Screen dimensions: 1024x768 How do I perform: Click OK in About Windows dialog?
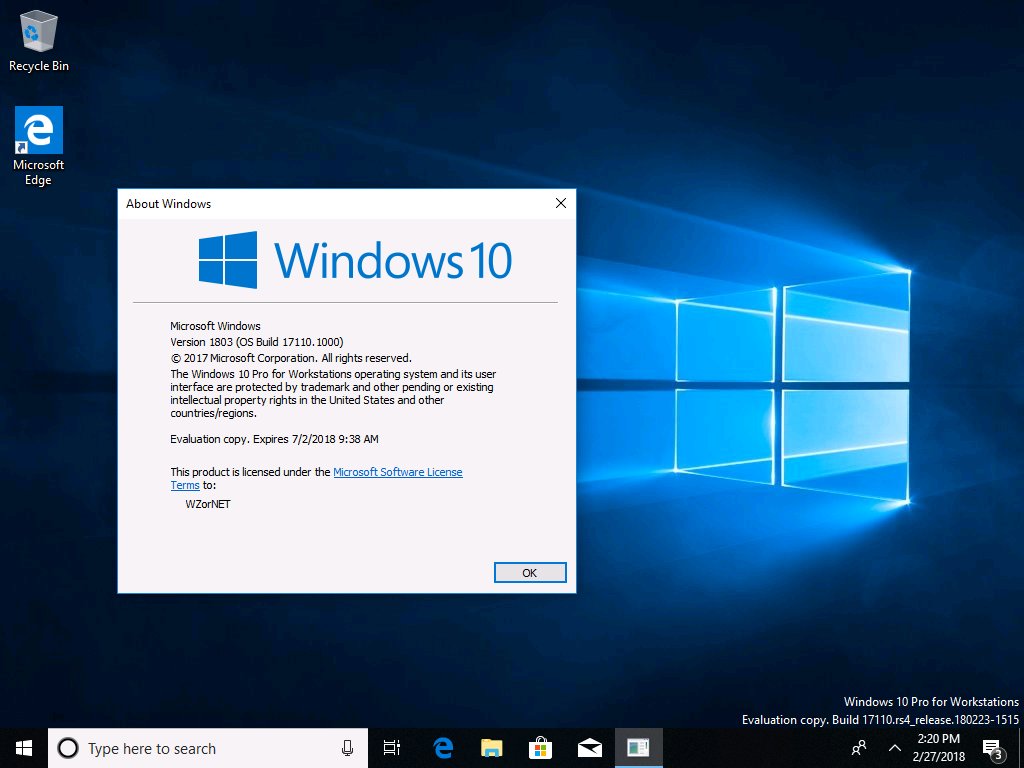tap(530, 573)
